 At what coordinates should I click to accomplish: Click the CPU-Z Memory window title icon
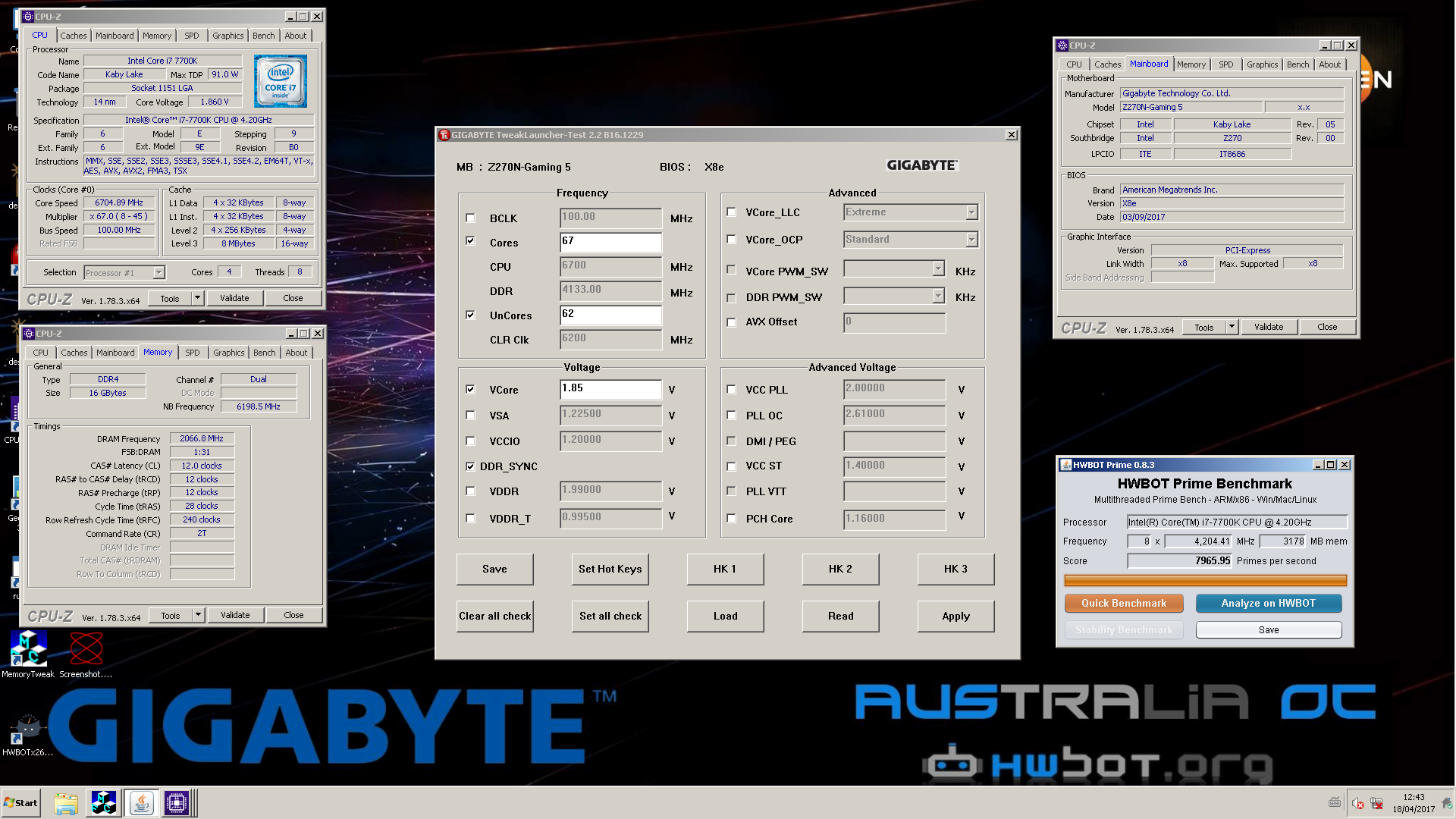coord(29,334)
